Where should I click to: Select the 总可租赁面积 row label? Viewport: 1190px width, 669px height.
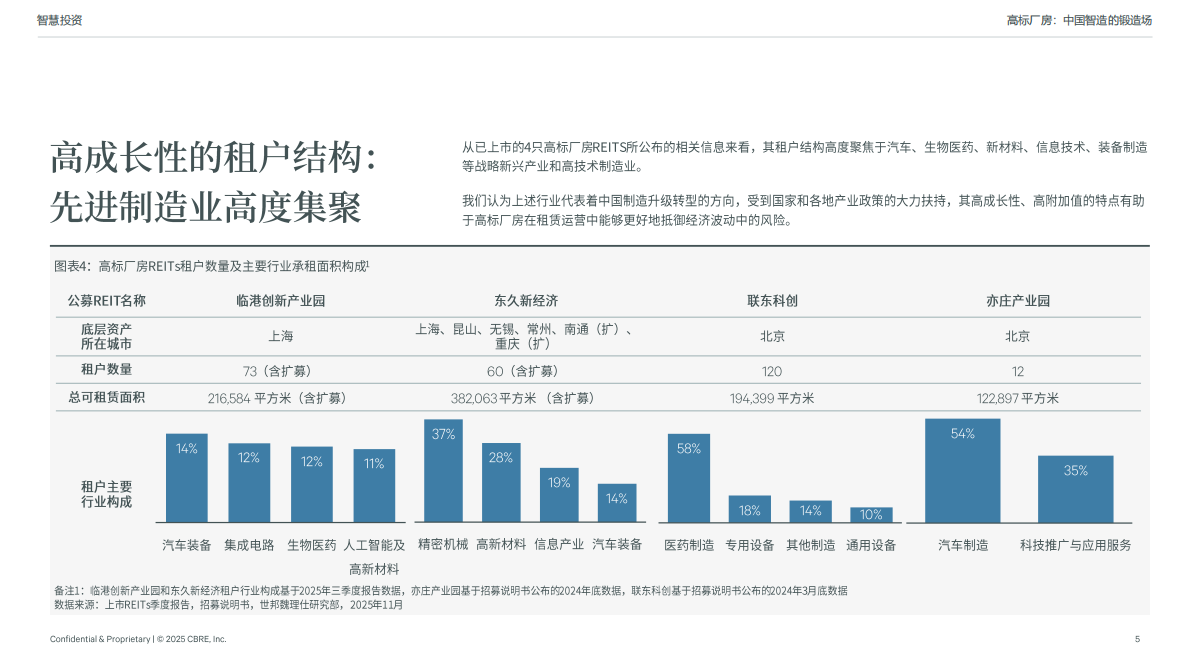[x=106, y=396]
